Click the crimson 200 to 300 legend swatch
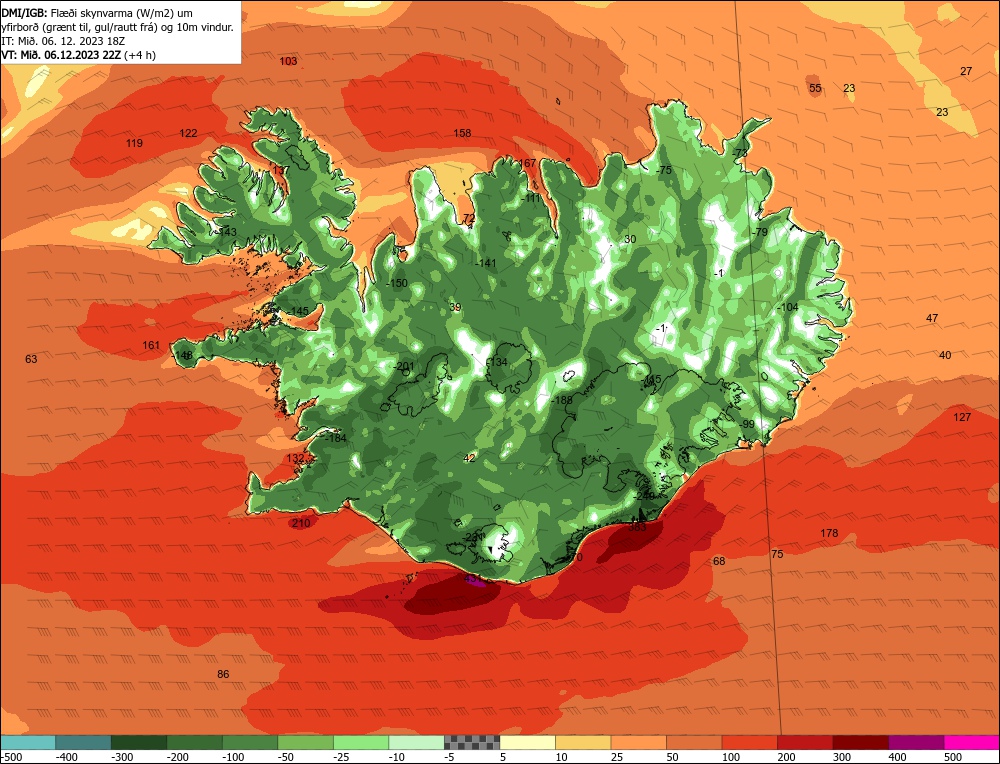Viewport: 1000px width, 764px height. (805, 742)
